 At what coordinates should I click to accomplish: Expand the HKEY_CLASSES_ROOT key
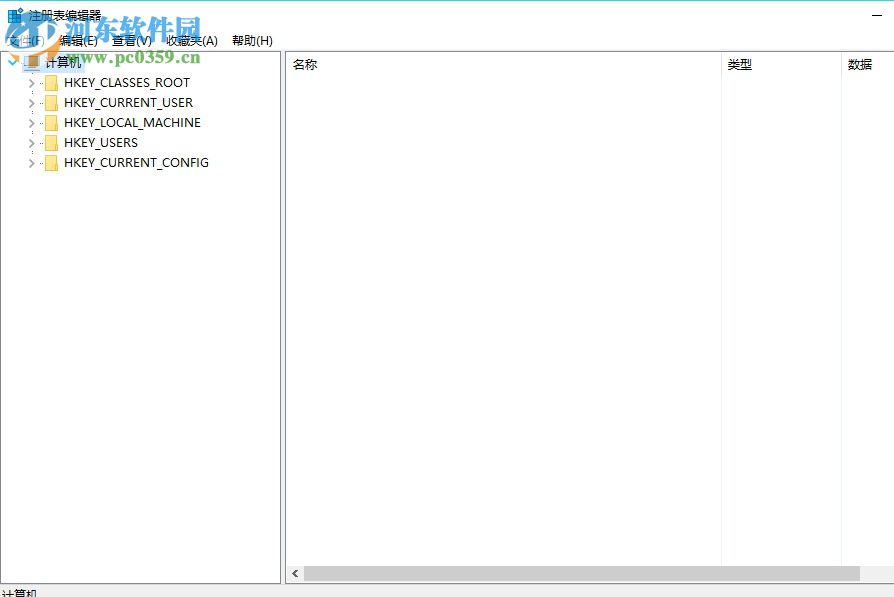(x=31, y=83)
